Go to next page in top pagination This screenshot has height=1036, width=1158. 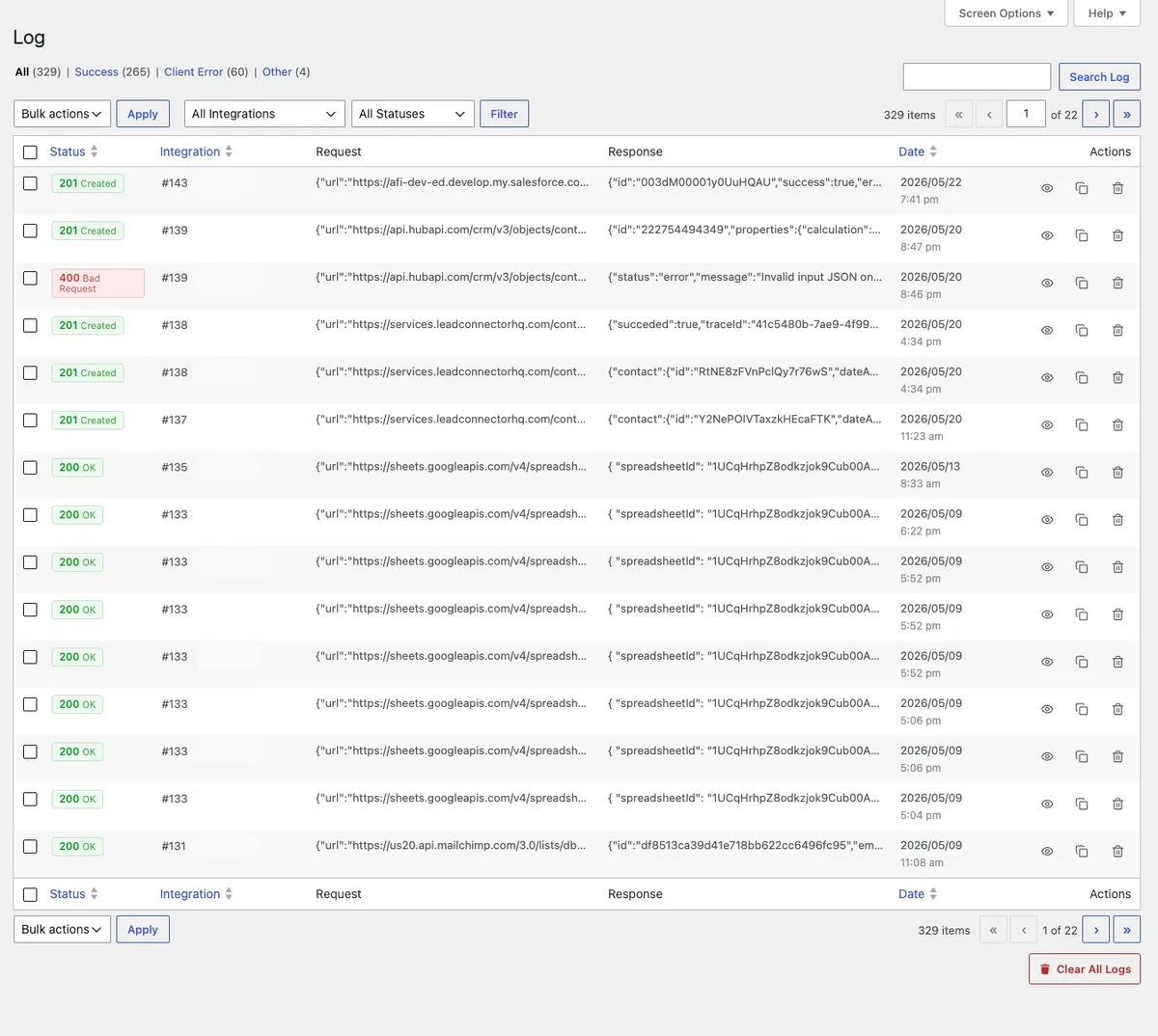tap(1096, 114)
